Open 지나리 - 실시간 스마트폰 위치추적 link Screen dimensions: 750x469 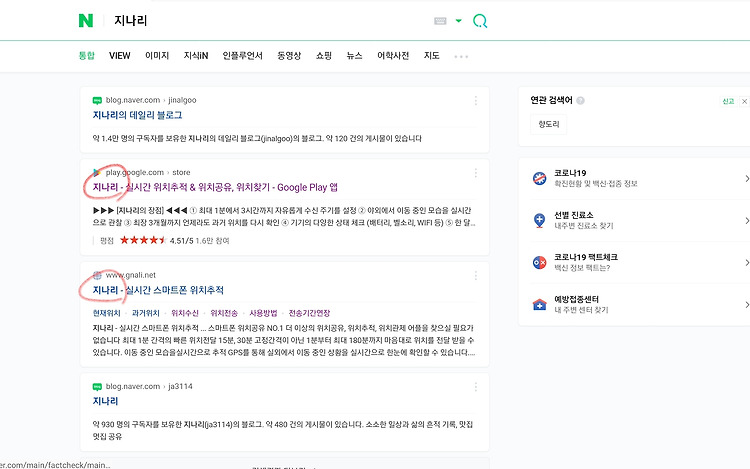[x=158, y=290]
